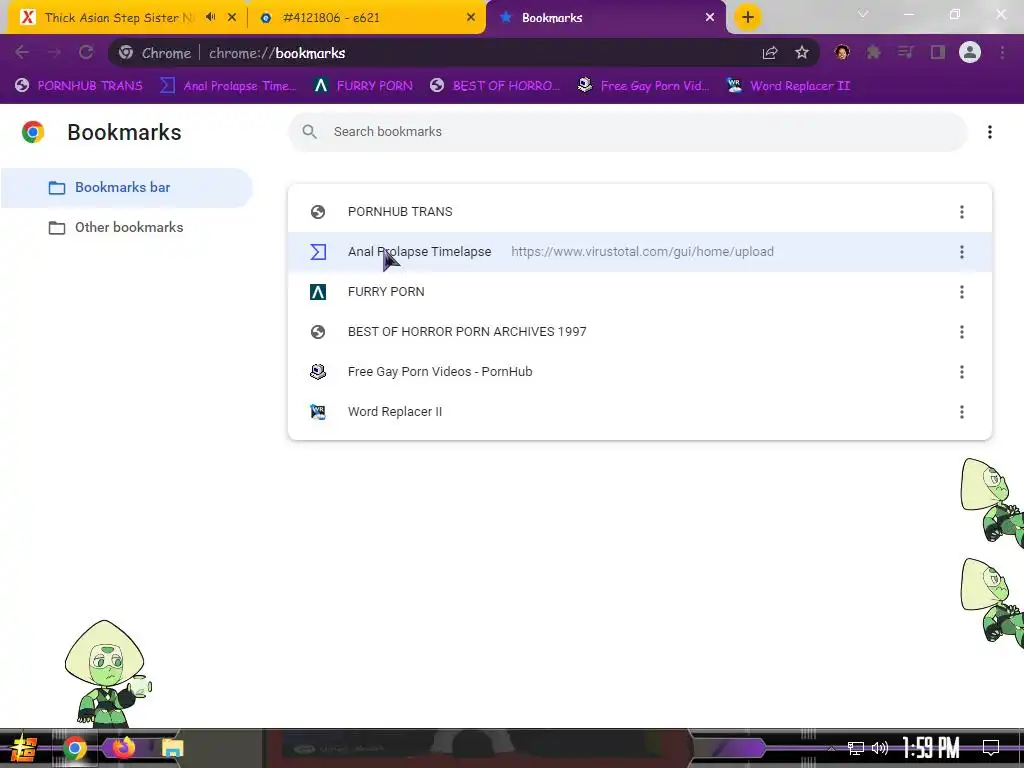This screenshot has height=768, width=1024.
Task: Open BEST OF HORRO... on the bookmarks bar
Action: (x=495, y=86)
